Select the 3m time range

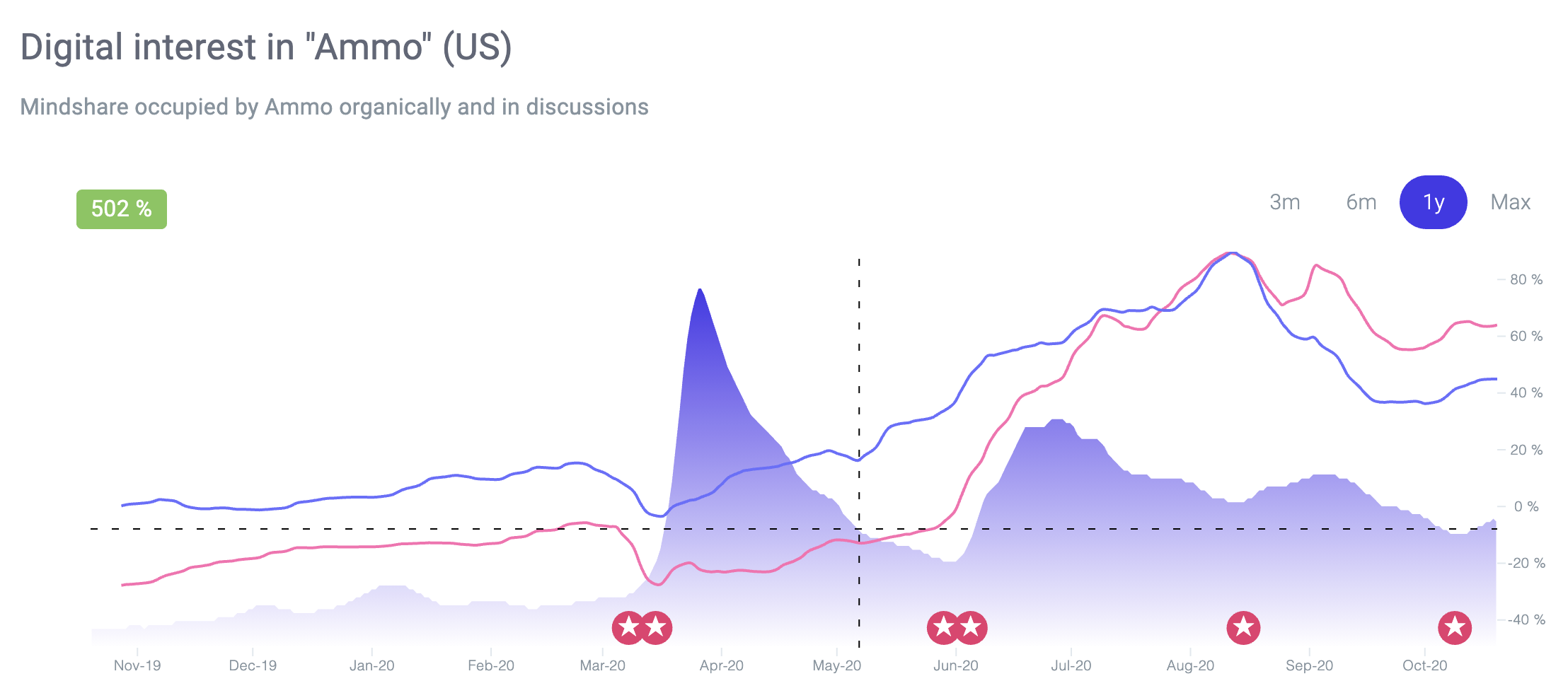point(1285,202)
